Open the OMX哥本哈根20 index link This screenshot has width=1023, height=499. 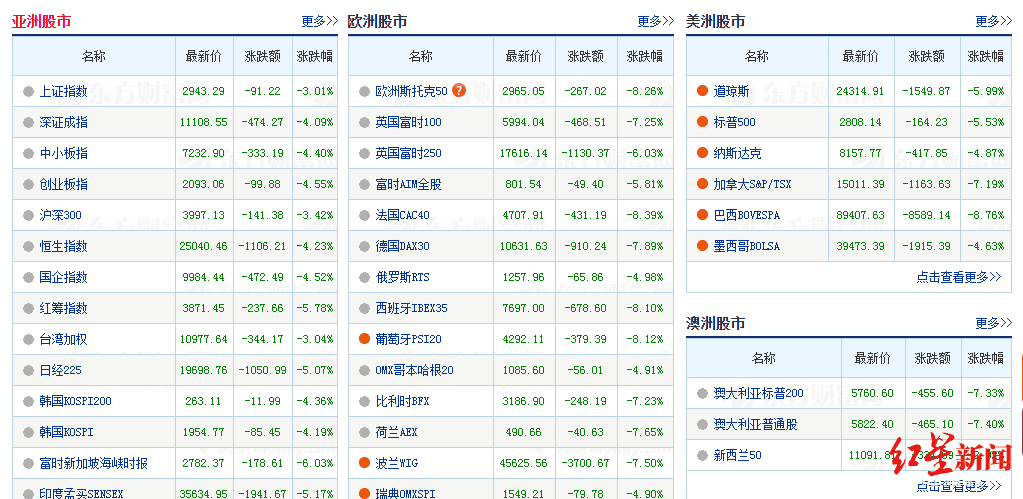(415, 370)
